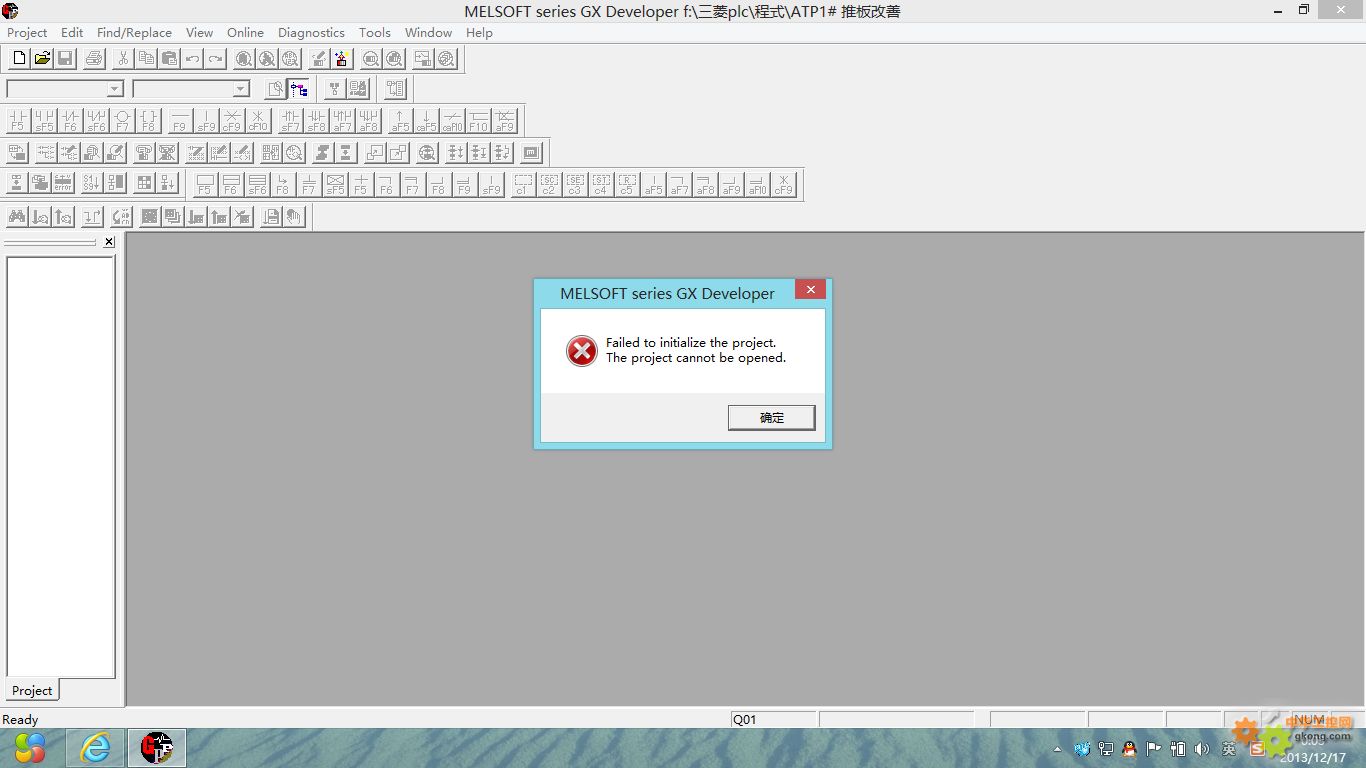
Task: Click the Print icon in toolbar
Action: (x=94, y=59)
